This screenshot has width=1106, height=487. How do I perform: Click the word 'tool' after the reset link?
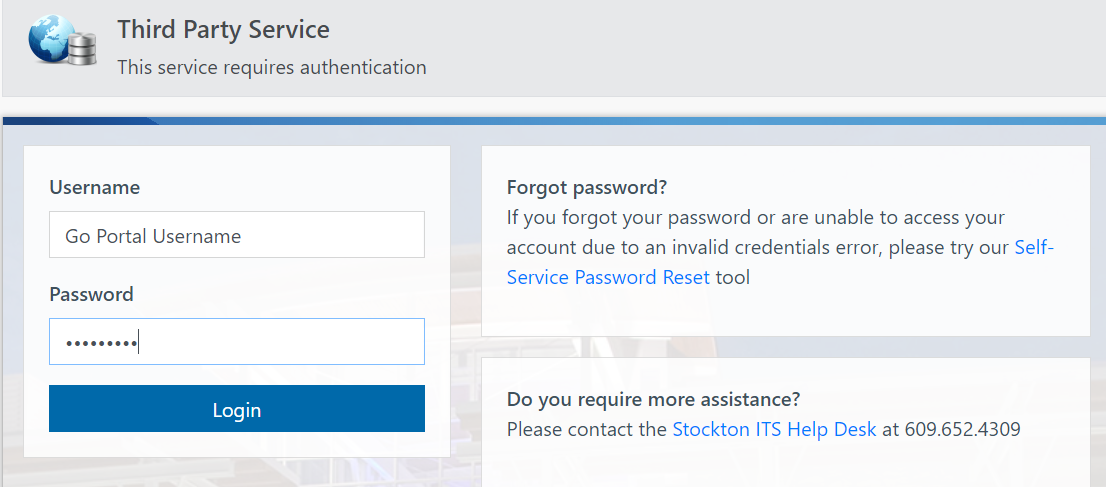[733, 277]
